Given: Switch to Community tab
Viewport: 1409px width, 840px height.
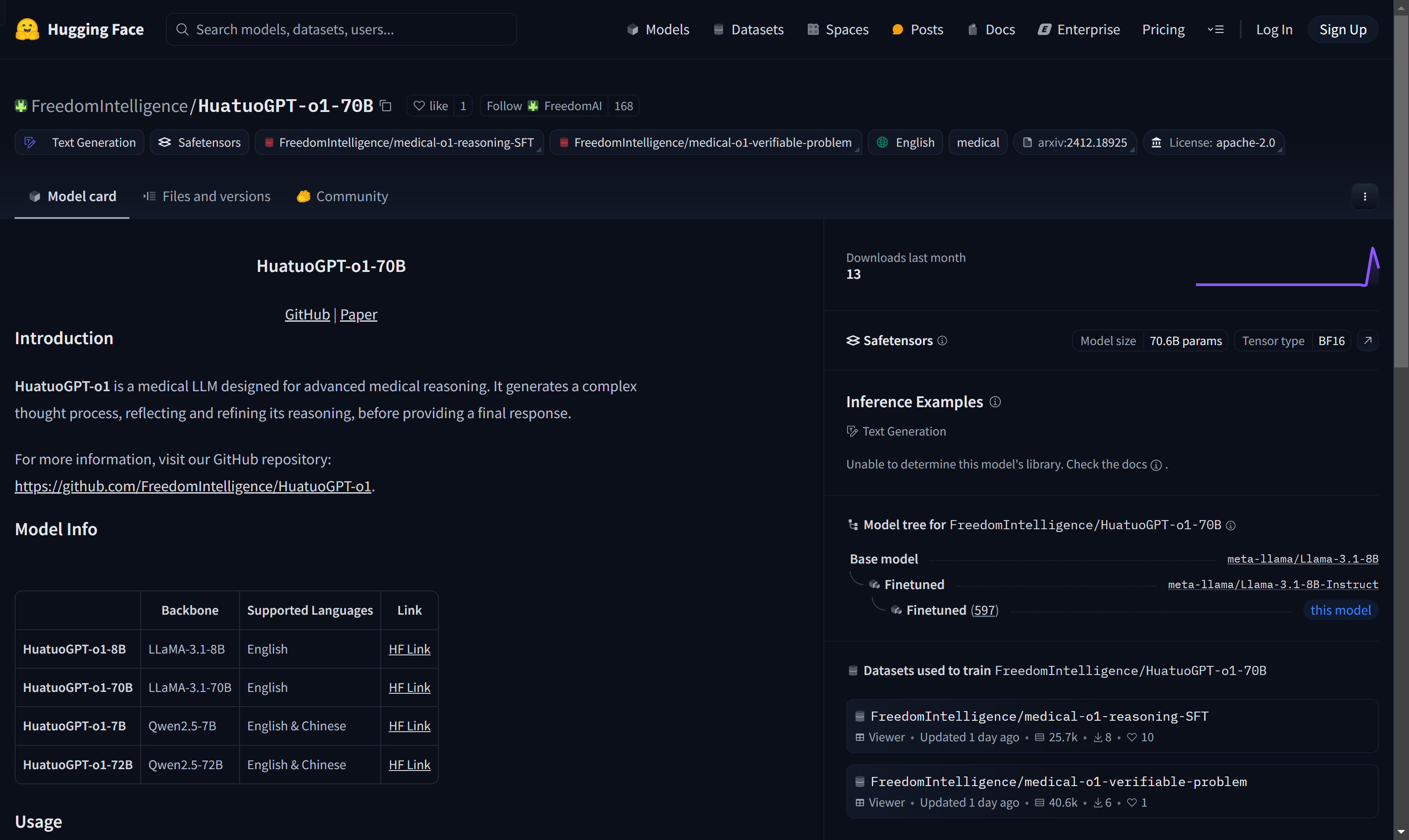Looking at the screenshot, I should [x=342, y=197].
